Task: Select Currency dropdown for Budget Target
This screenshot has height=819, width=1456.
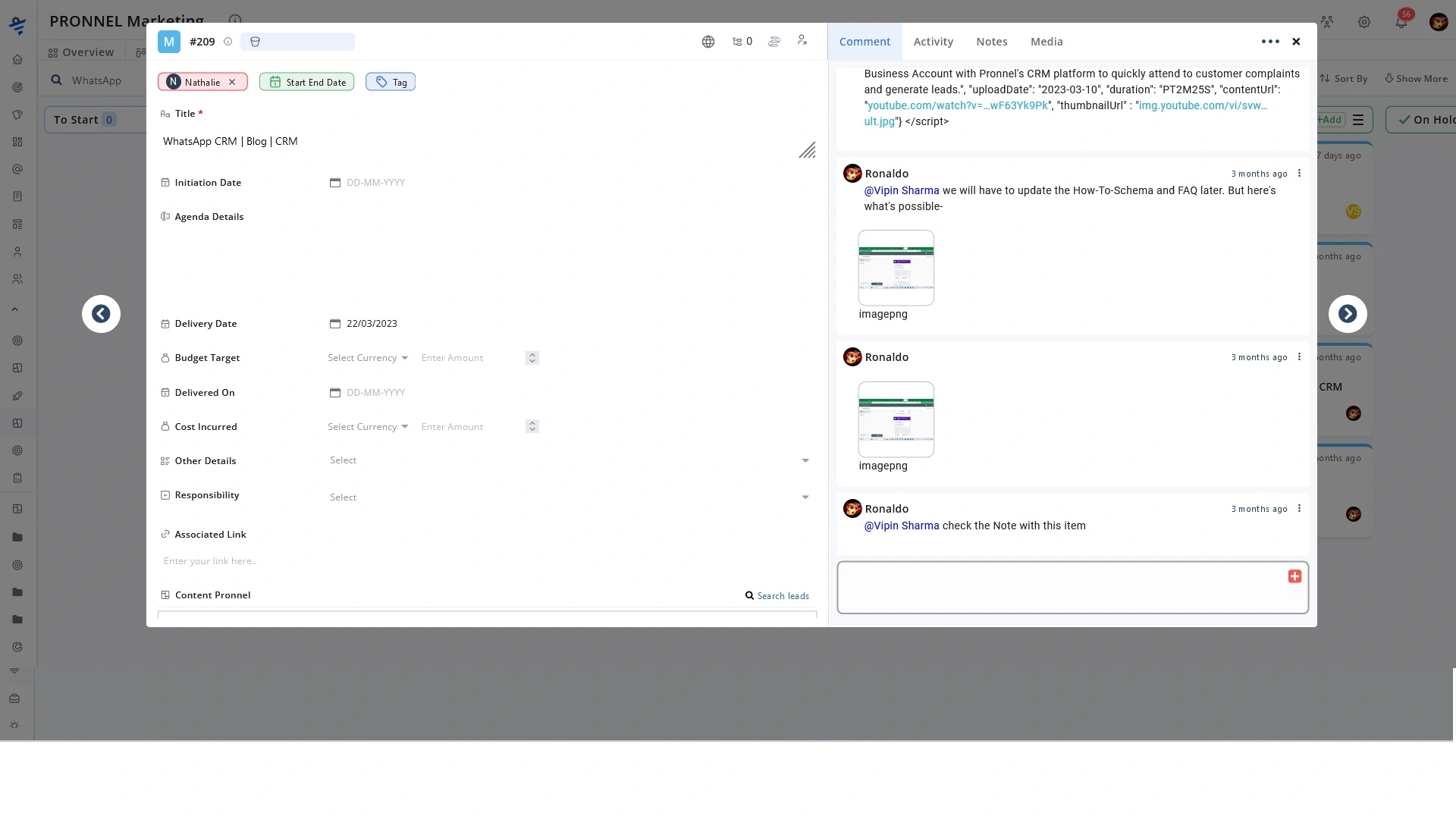Action: [x=368, y=358]
